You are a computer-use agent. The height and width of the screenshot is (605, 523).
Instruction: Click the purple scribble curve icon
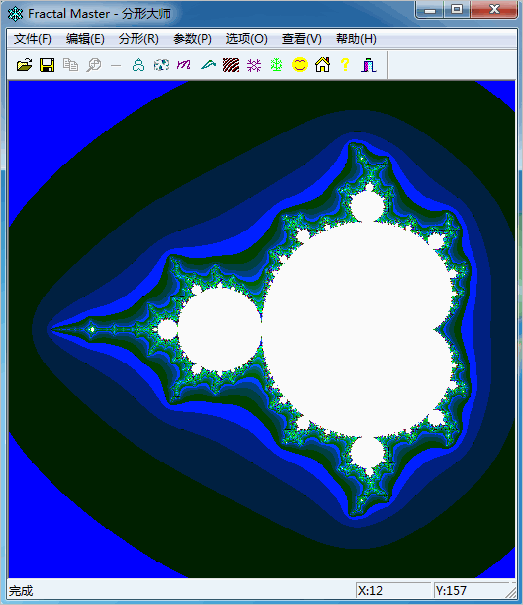coord(184,65)
